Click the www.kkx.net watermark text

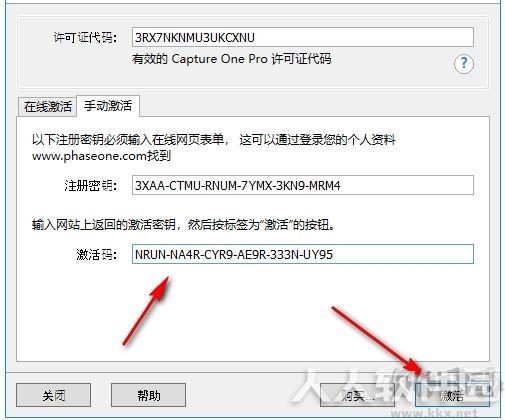point(440,414)
